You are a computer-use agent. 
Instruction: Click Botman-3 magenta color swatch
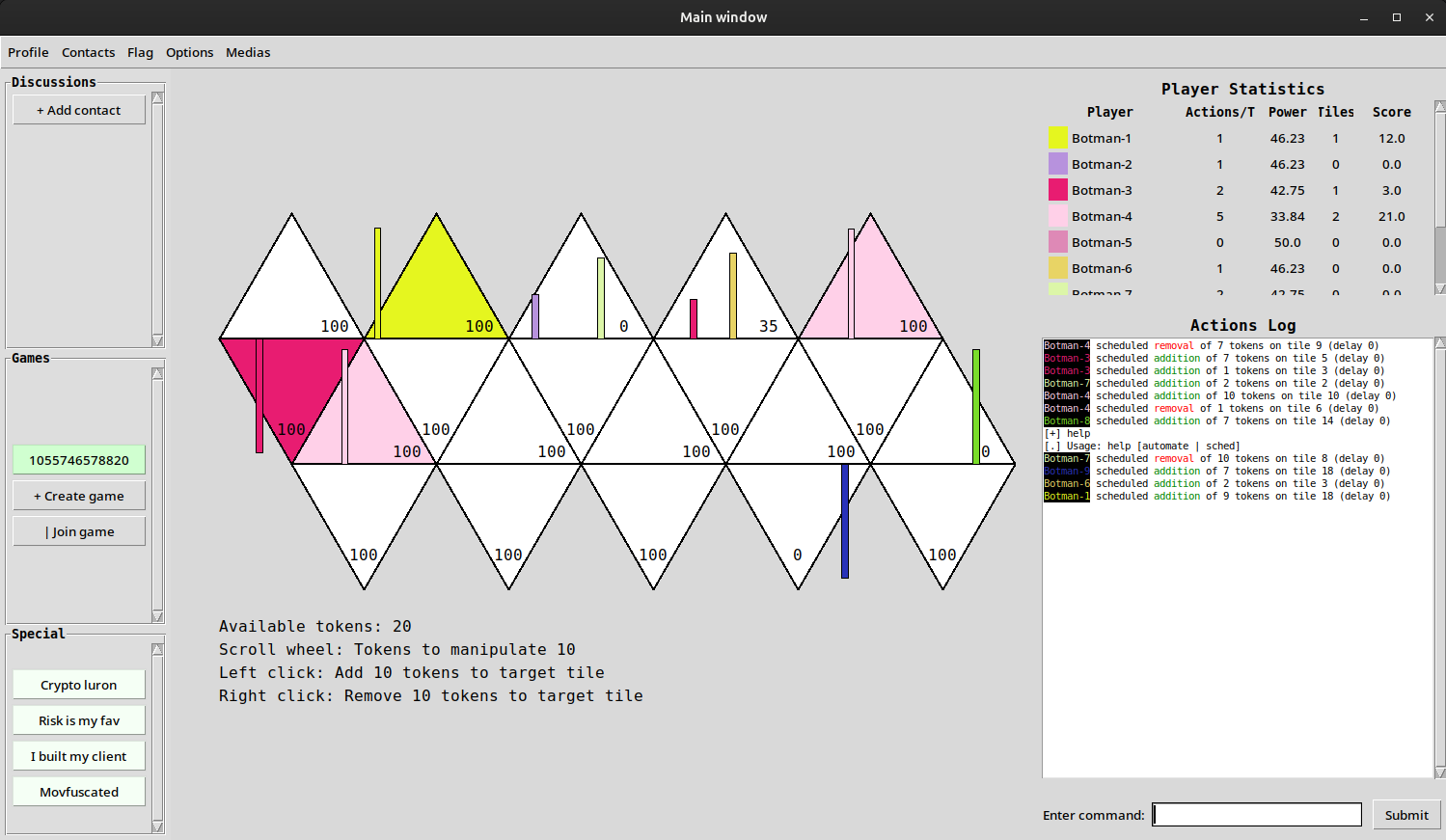pyautogui.click(x=1058, y=190)
